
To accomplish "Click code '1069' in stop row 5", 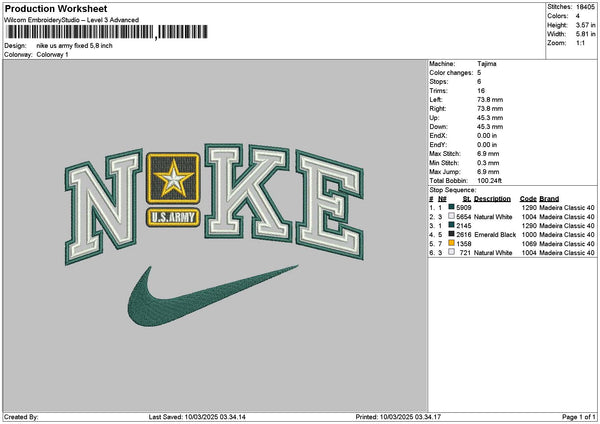I will 529,244.
